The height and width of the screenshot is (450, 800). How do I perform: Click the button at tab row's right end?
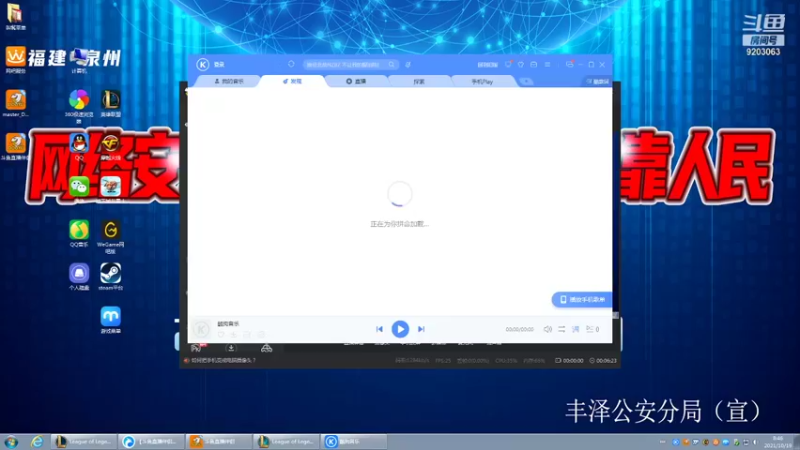point(597,82)
